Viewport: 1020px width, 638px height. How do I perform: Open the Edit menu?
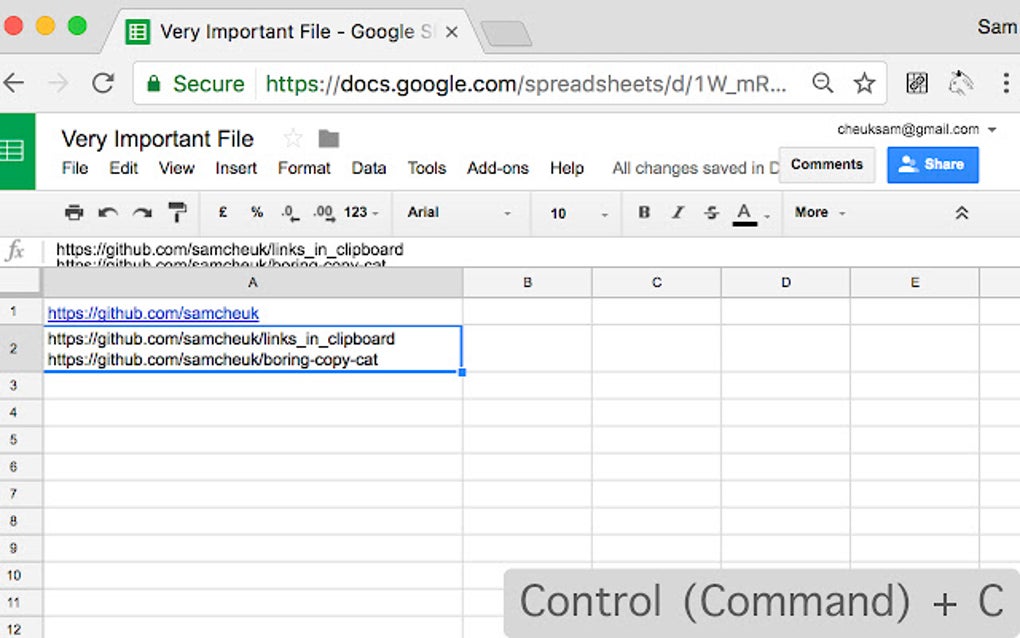click(124, 168)
